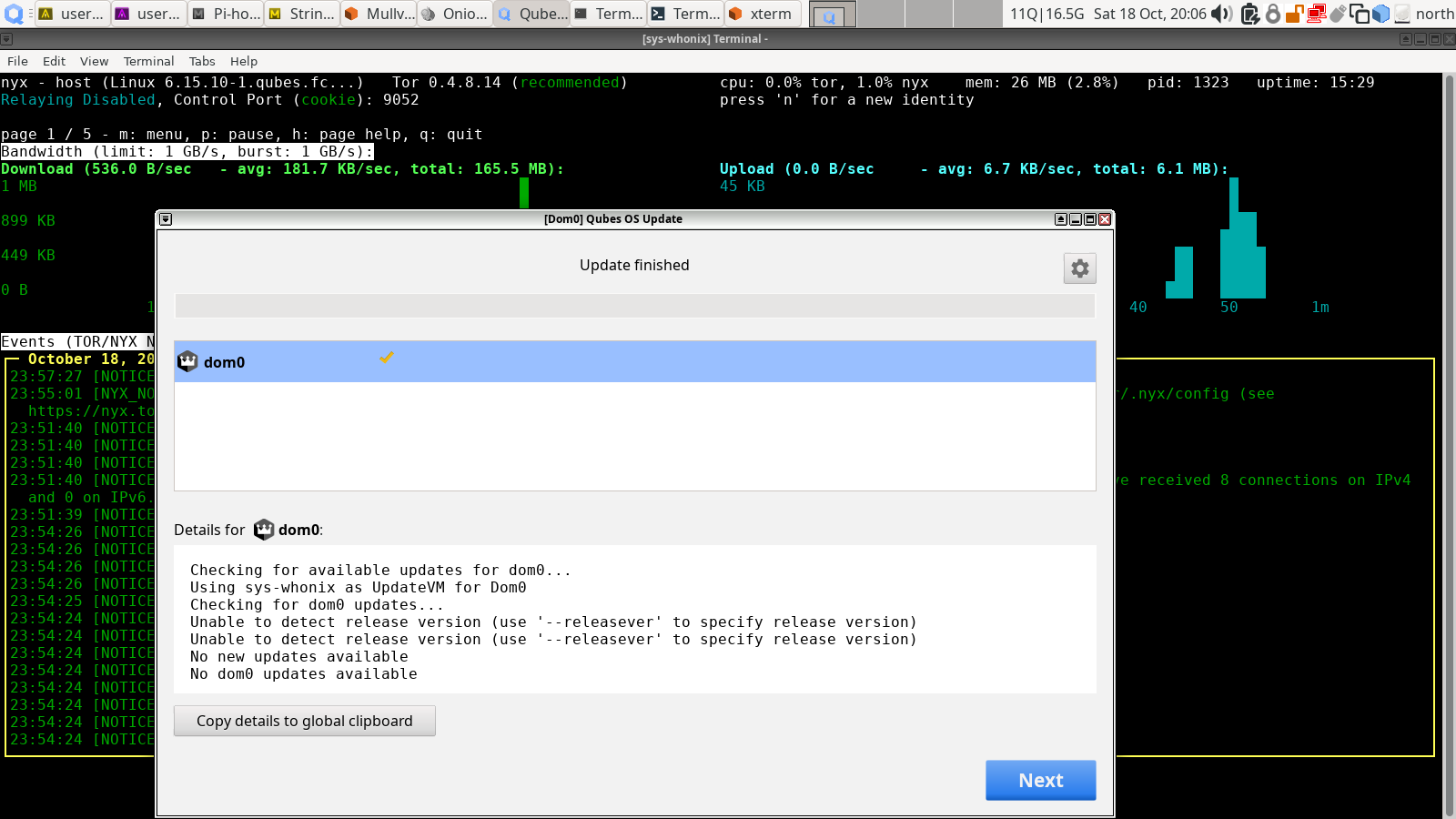The image size is (1456, 819).
Task: Click the volume speaker tray icon
Action: 1222,14
